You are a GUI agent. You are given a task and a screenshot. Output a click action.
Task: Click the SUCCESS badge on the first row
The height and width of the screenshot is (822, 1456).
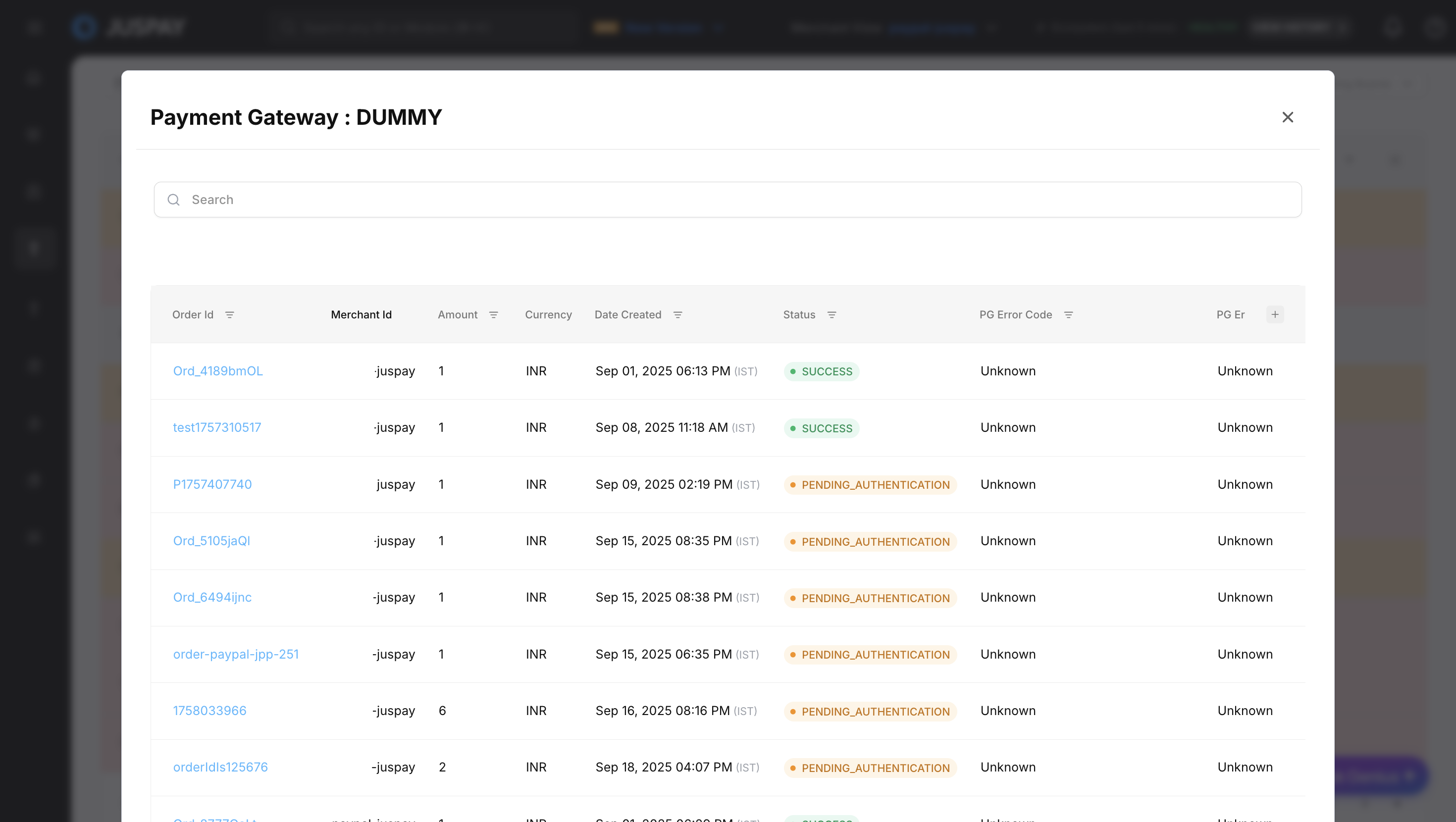[821, 371]
